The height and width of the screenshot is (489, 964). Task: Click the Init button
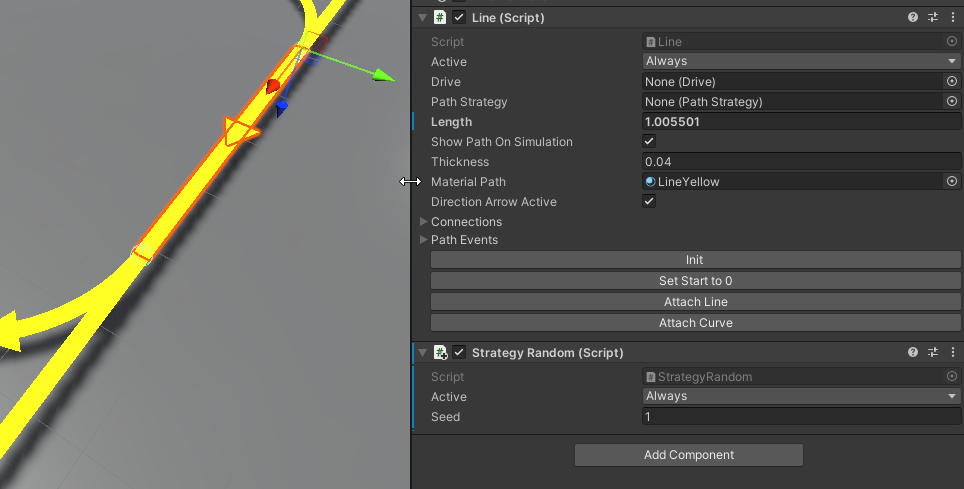point(695,260)
